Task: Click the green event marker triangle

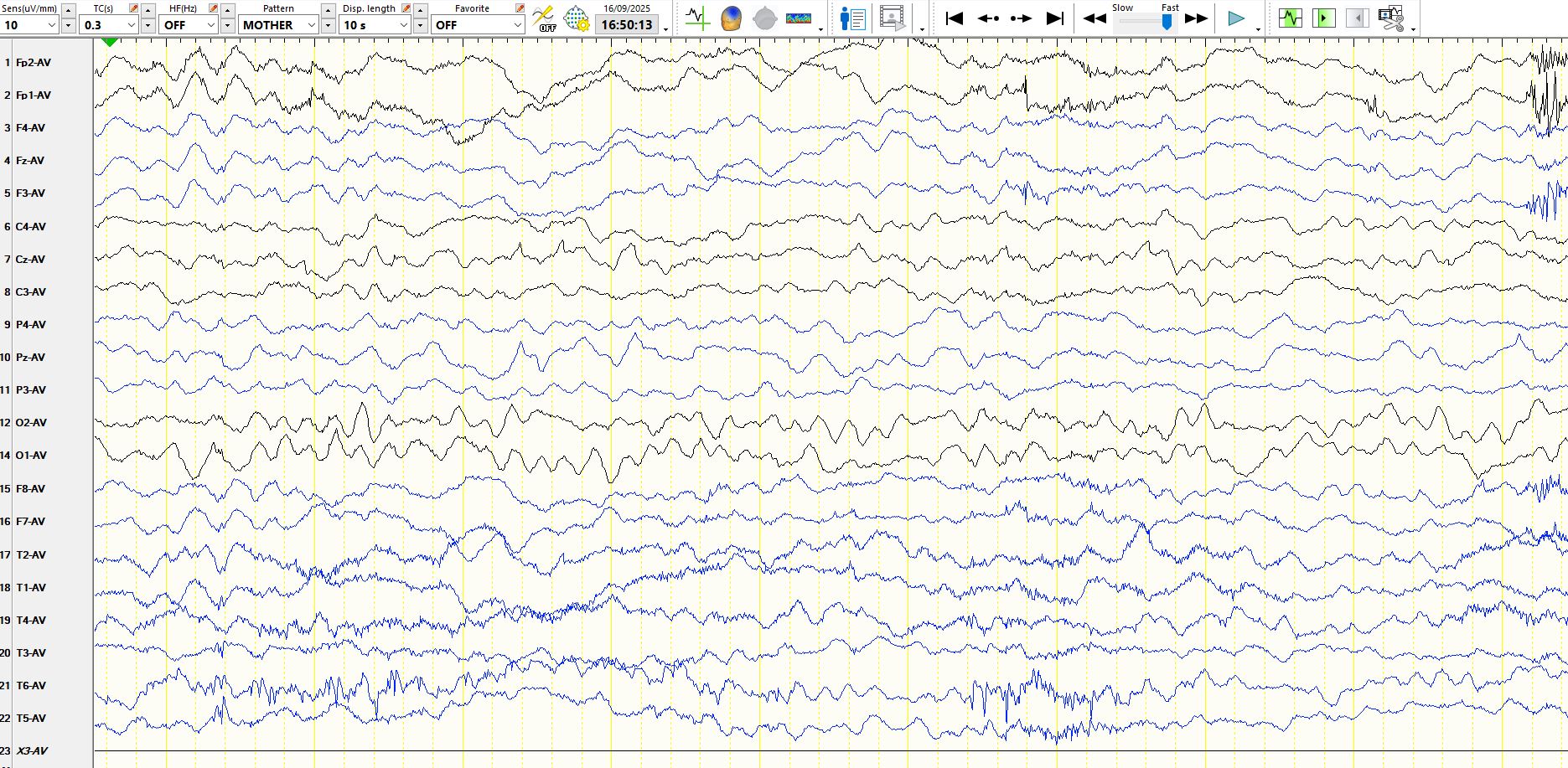Action: pos(109,41)
